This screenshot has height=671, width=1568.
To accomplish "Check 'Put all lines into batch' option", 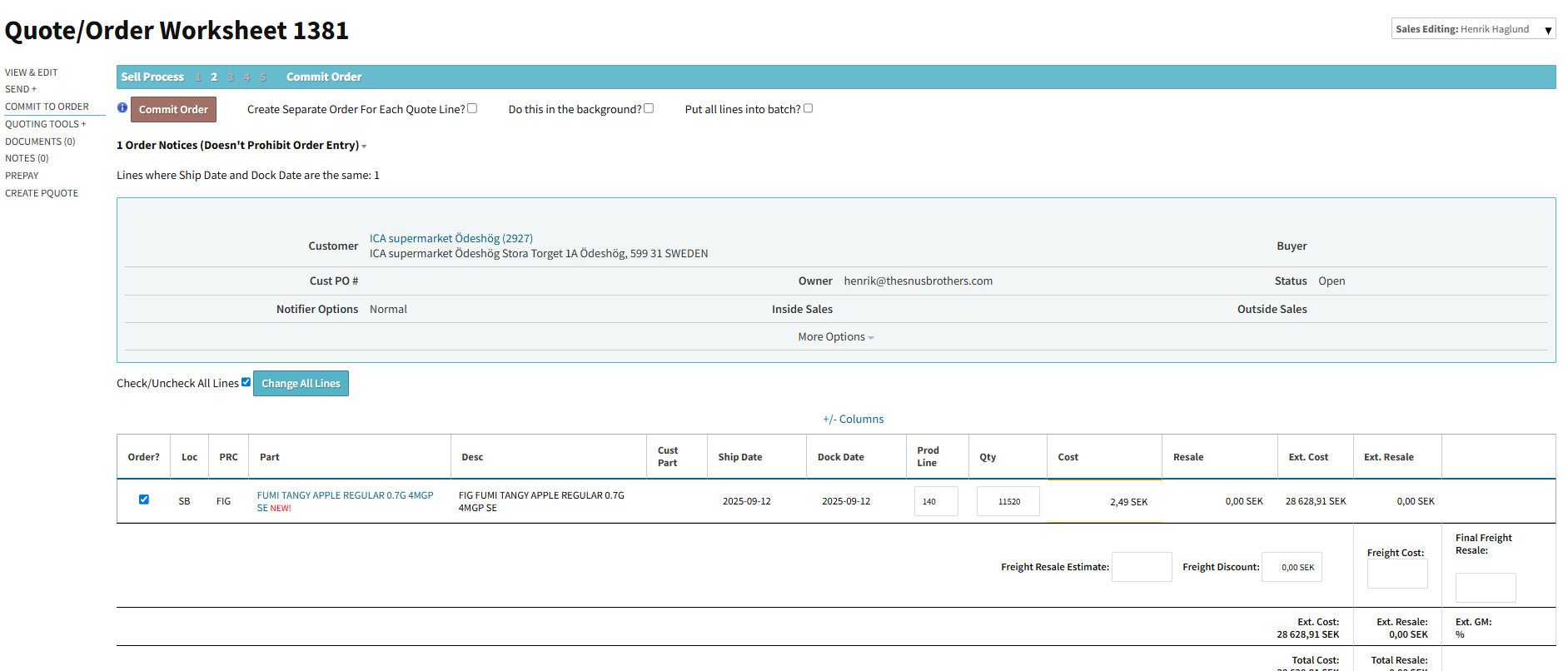I will 808,108.
